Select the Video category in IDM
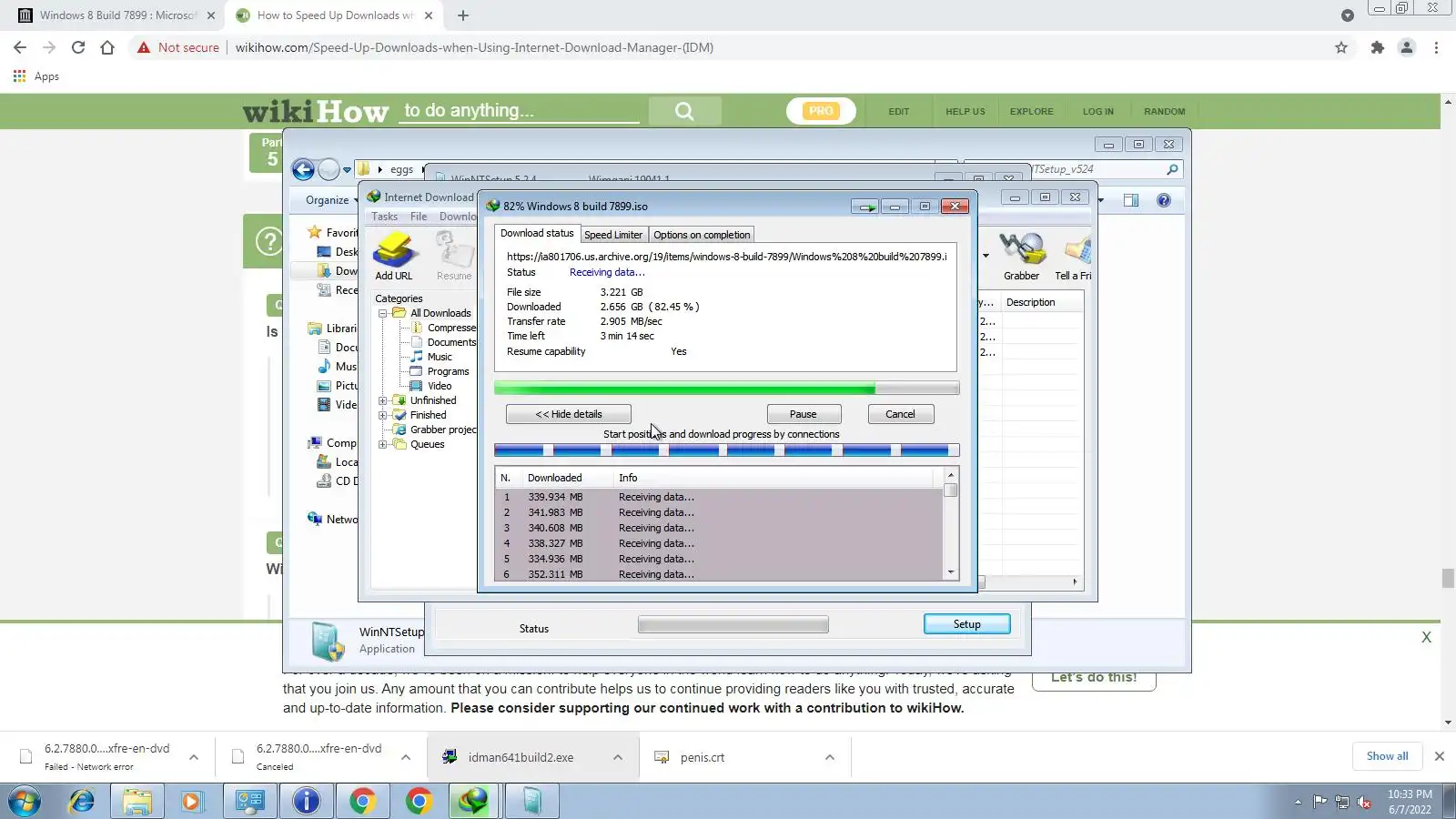This screenshot has width=1456, height=819. tap(440, 386)
